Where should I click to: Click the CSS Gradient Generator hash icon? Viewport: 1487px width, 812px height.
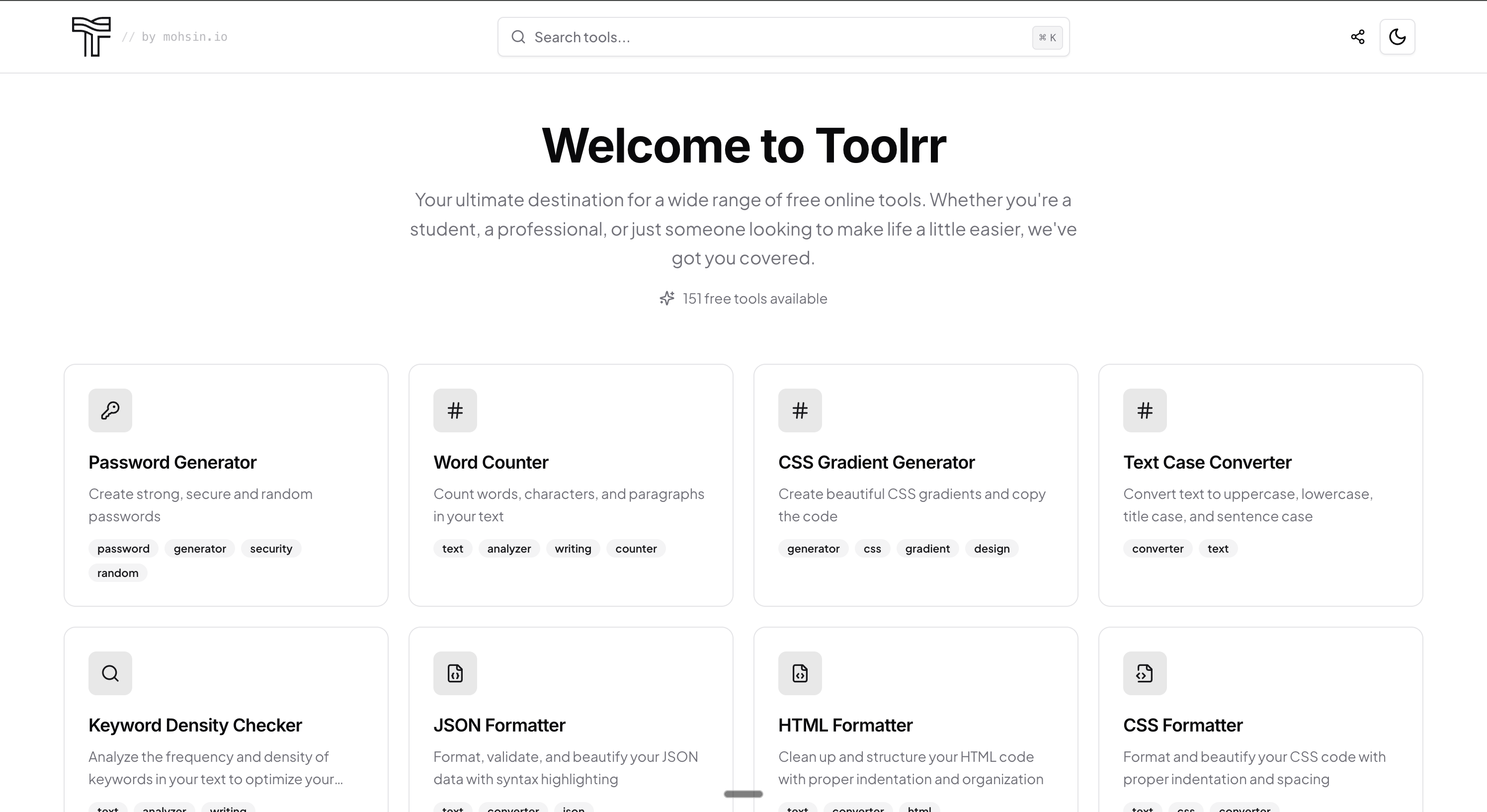800,410
